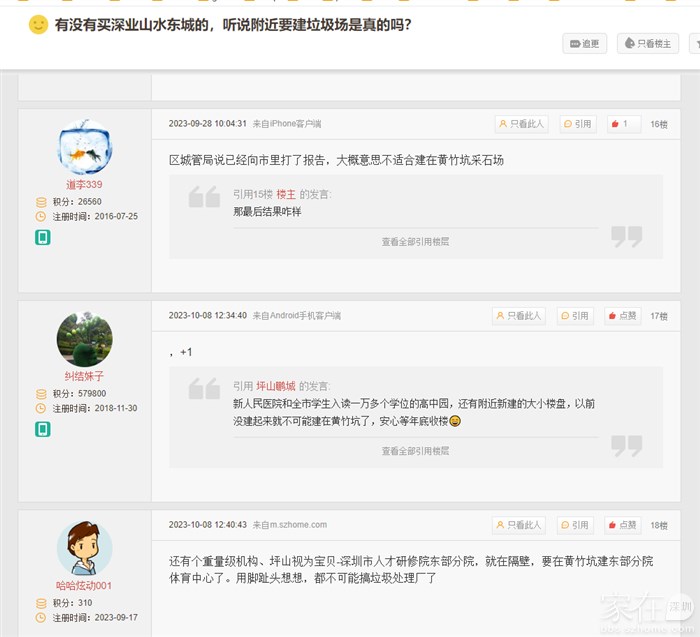
Task: Quote the 18楼 post using 引用
Action: [576, 525]
